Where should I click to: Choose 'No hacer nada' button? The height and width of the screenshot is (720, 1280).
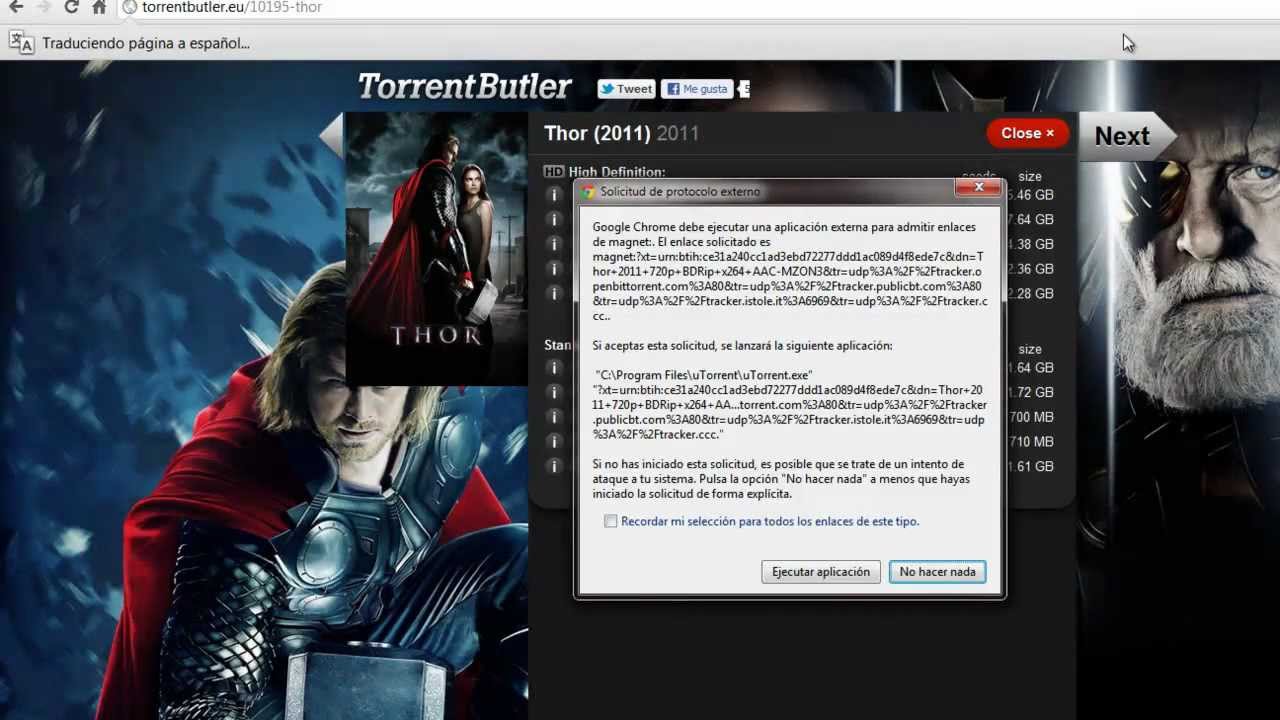(937, 572)
